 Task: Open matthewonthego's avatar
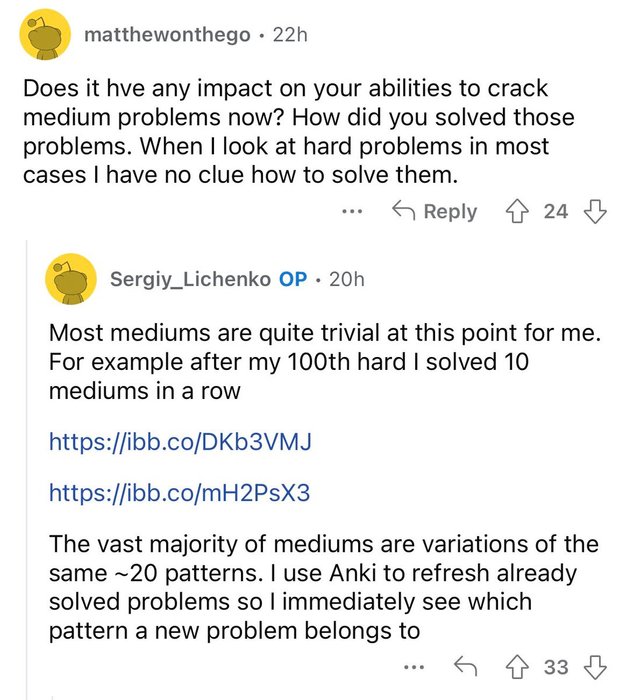(x=45, y=34)
